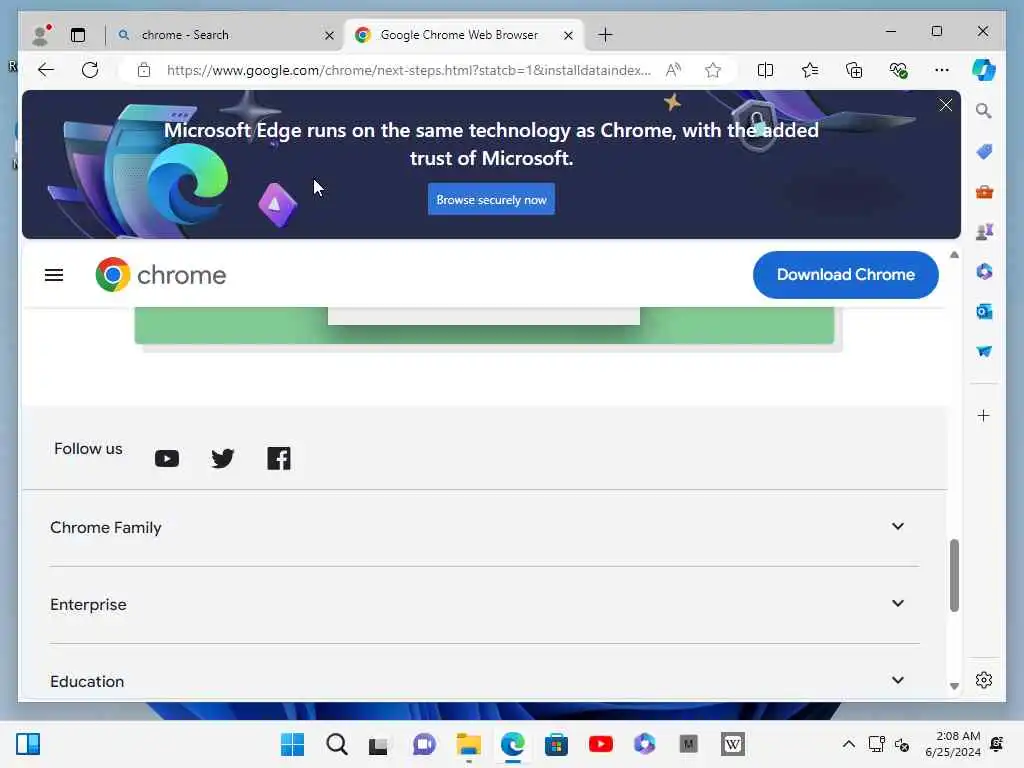Expand the Chrome Family section
This screenshot has height=768, width=1024.
tap(485, 528)
